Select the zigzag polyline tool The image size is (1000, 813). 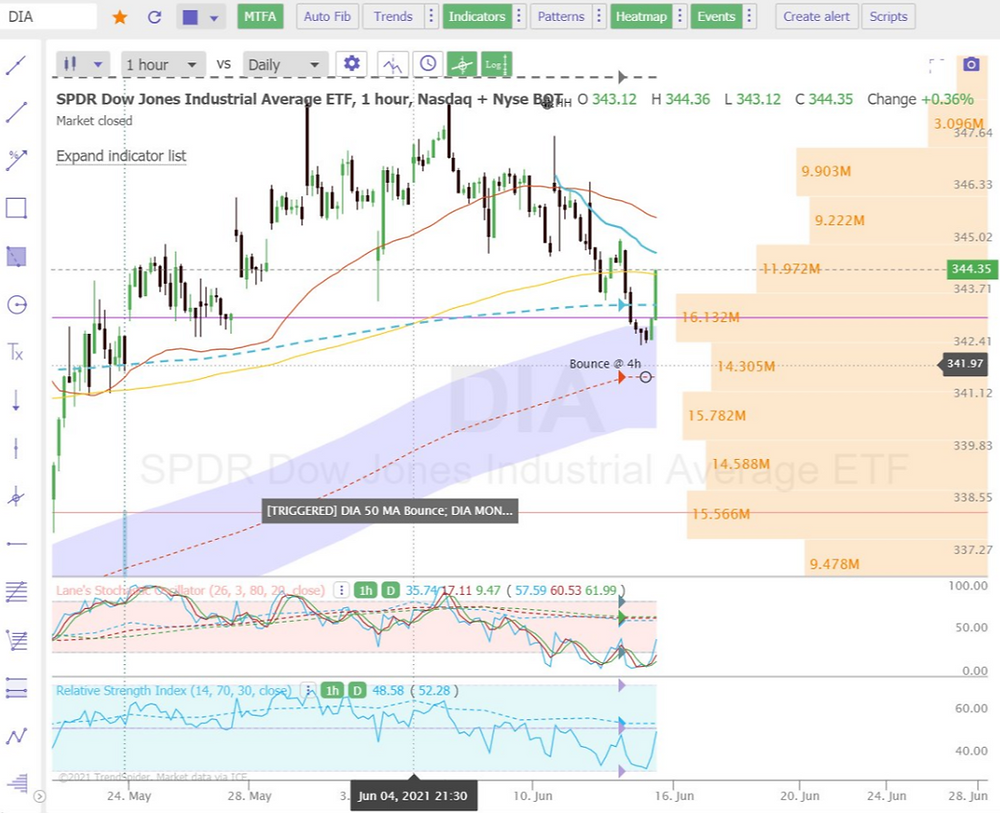(17, 736)
